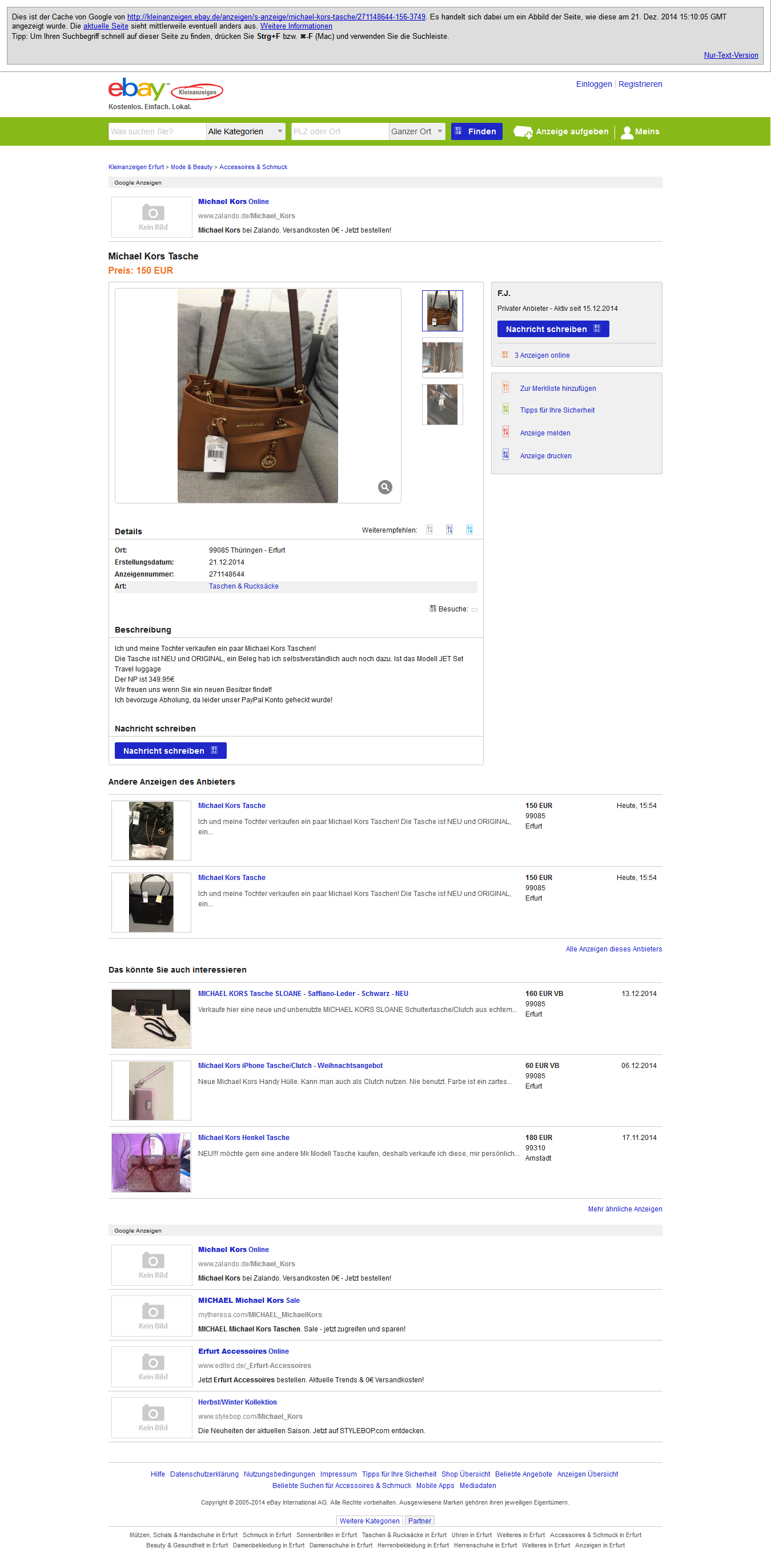Click Nachricht schreiben in the seller box
The image size is (771, 1568).
point(552,329)
